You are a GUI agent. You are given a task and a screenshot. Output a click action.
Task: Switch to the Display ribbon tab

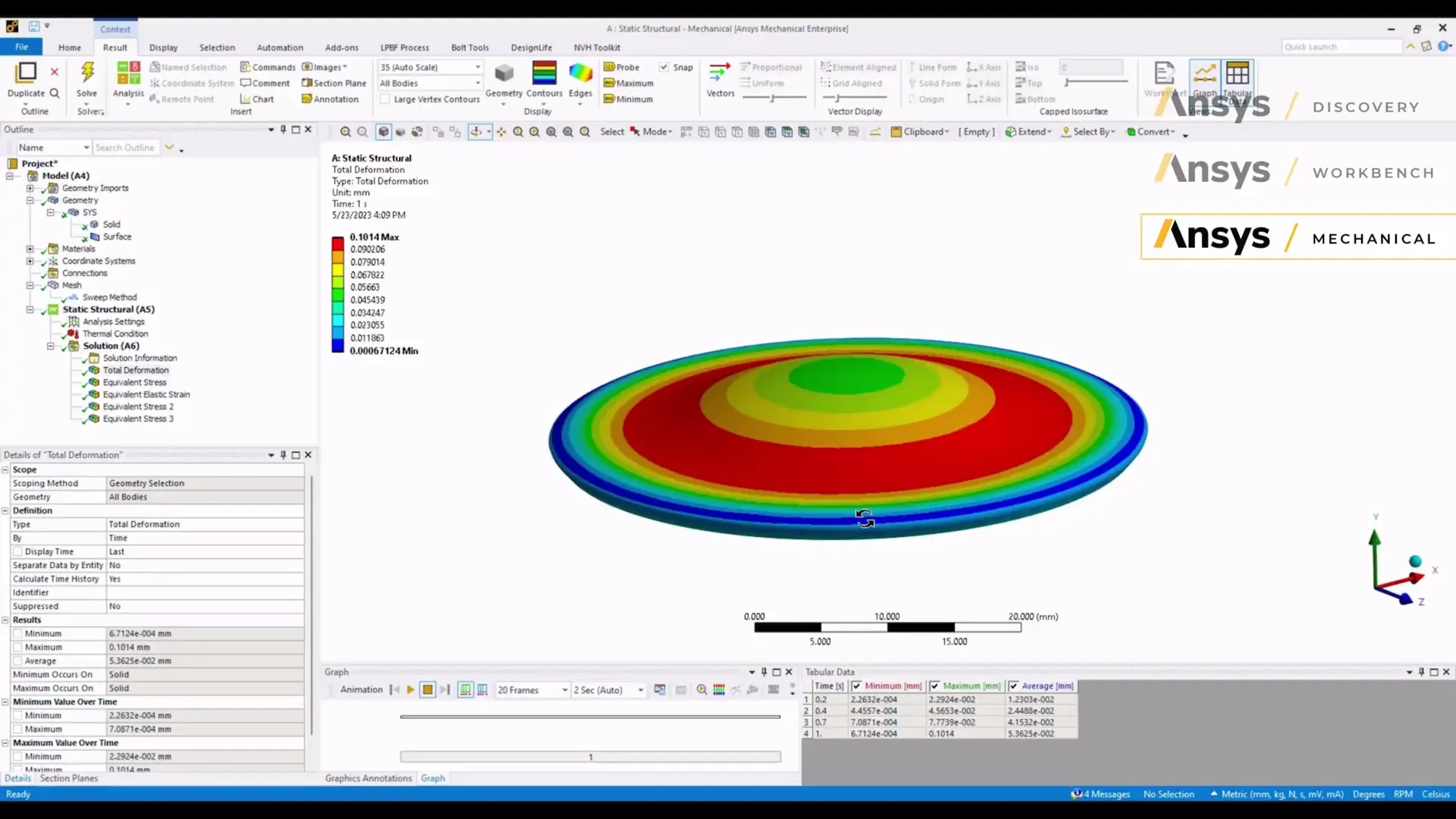163,47
